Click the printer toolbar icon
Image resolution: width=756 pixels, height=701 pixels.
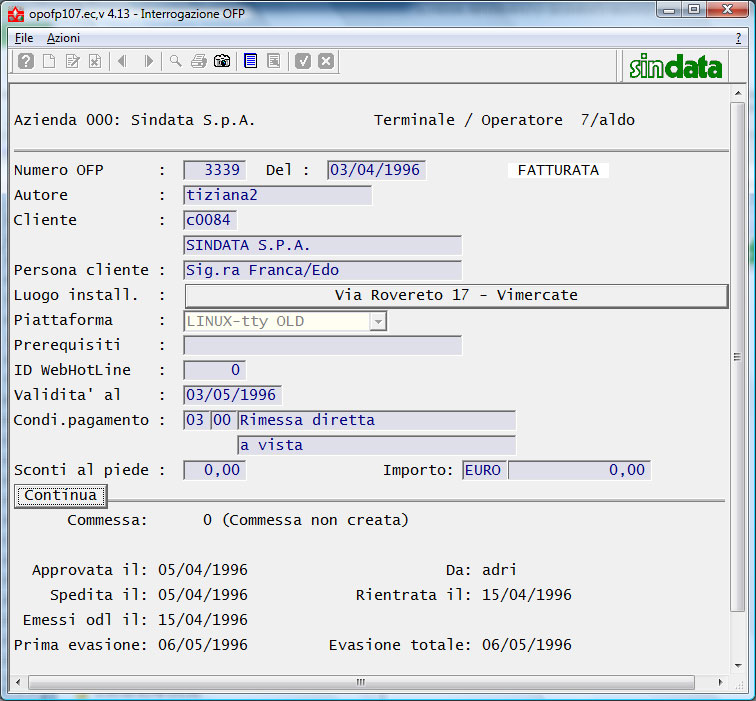(x=199, y=61)
